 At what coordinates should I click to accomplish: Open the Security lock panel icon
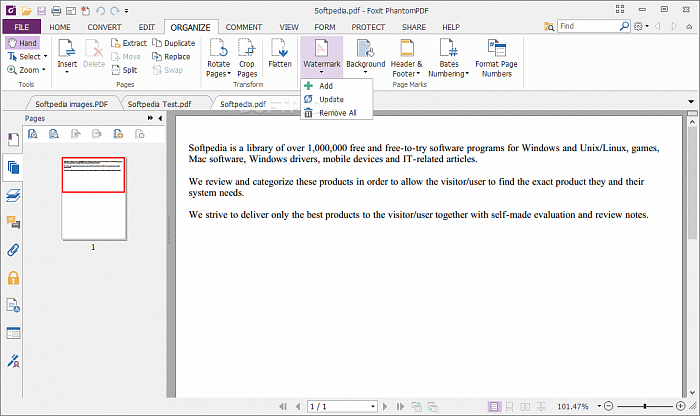14,278
